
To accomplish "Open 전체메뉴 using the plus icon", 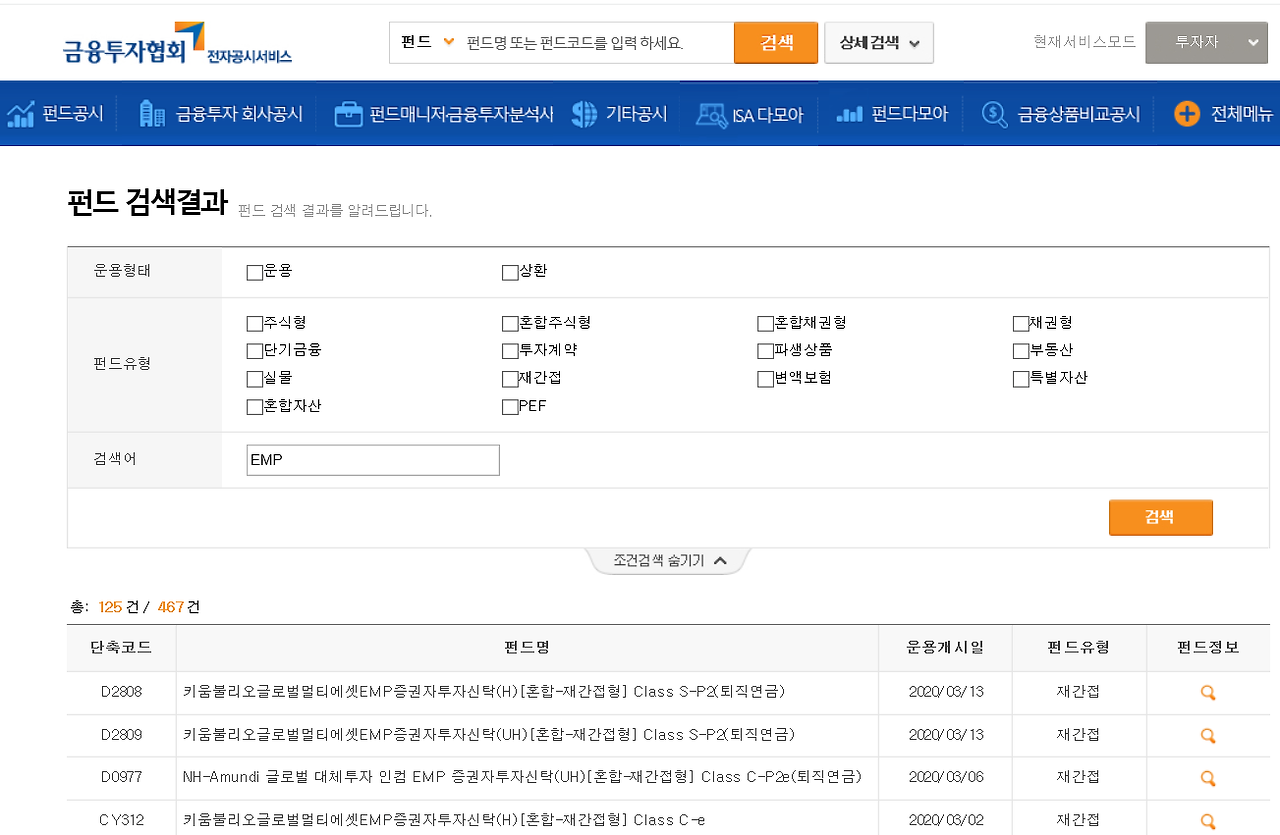I will (x=1187, y=113).
